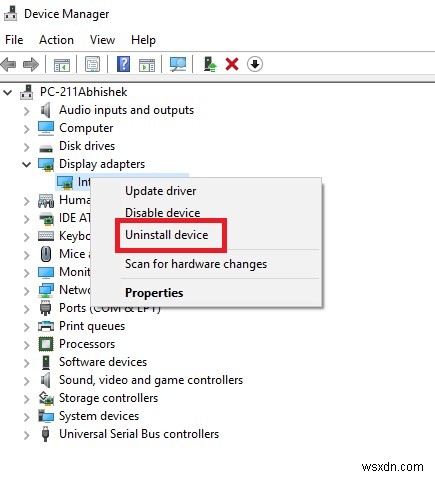The image size is (435, 477).
Task: Expand the Storage controllers node arrow
Action: click(27, 399)
